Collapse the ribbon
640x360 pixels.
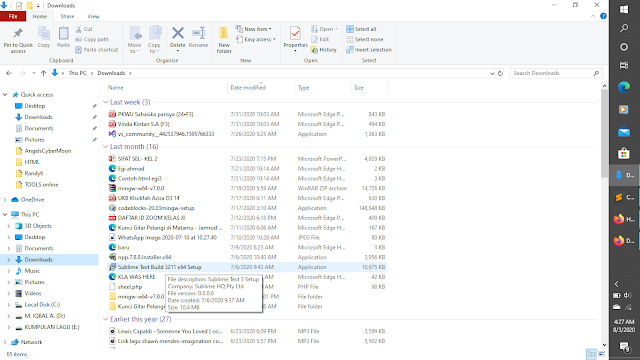pos(593,16)
